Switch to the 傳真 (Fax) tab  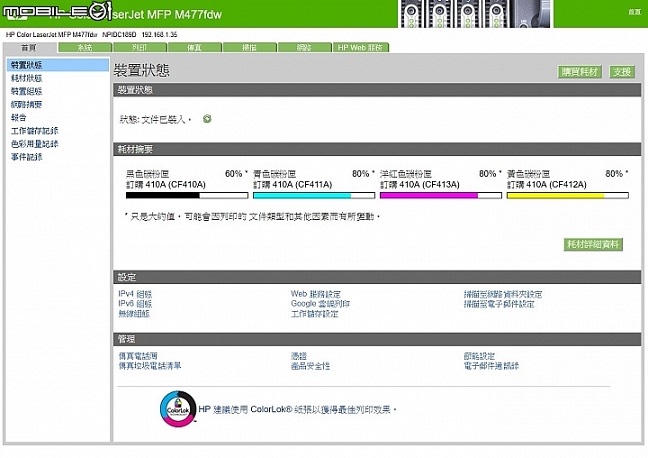194,48
